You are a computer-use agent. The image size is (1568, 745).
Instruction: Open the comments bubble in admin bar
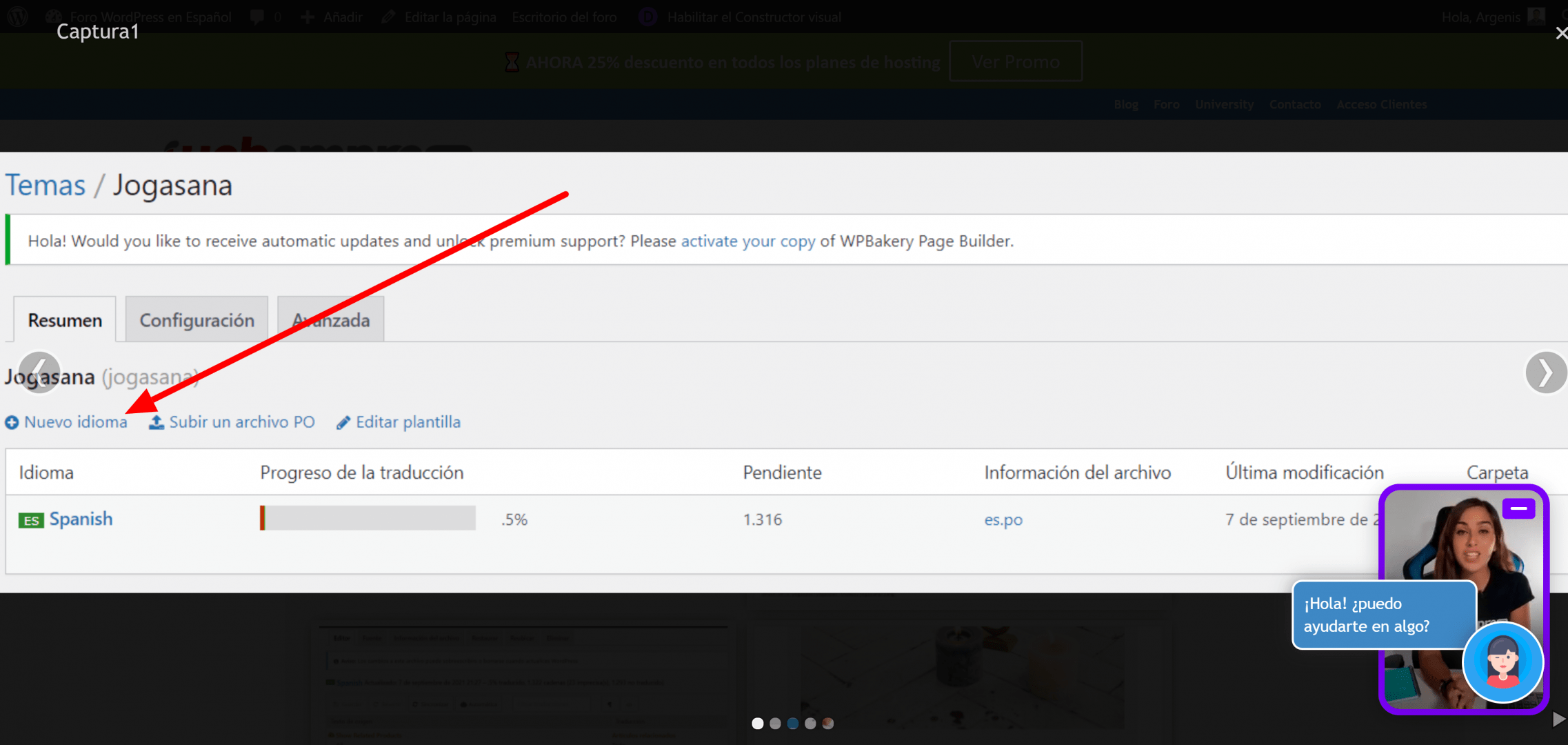[258, 17]
